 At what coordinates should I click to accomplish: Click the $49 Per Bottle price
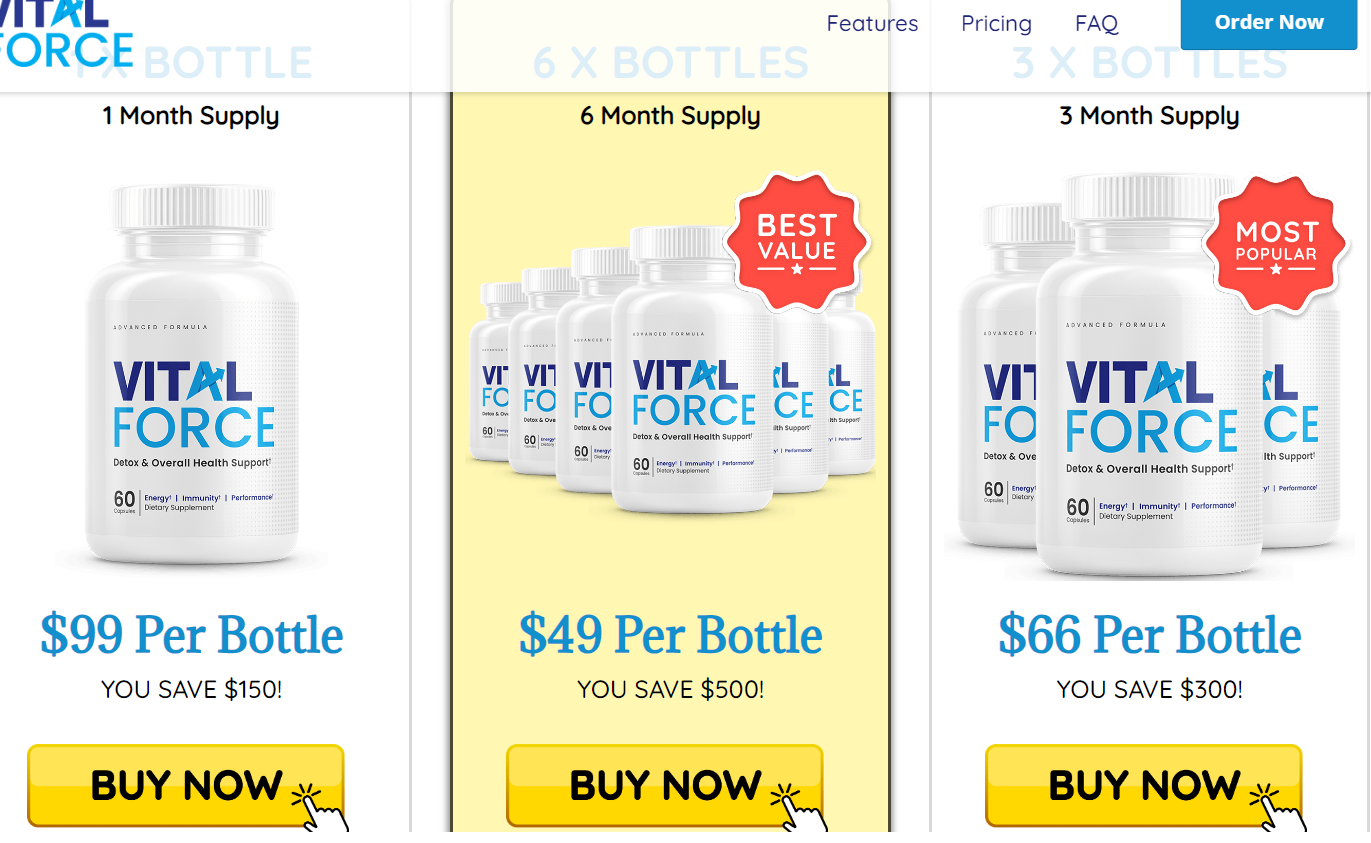pyautogui.click(x=671, y=634)
